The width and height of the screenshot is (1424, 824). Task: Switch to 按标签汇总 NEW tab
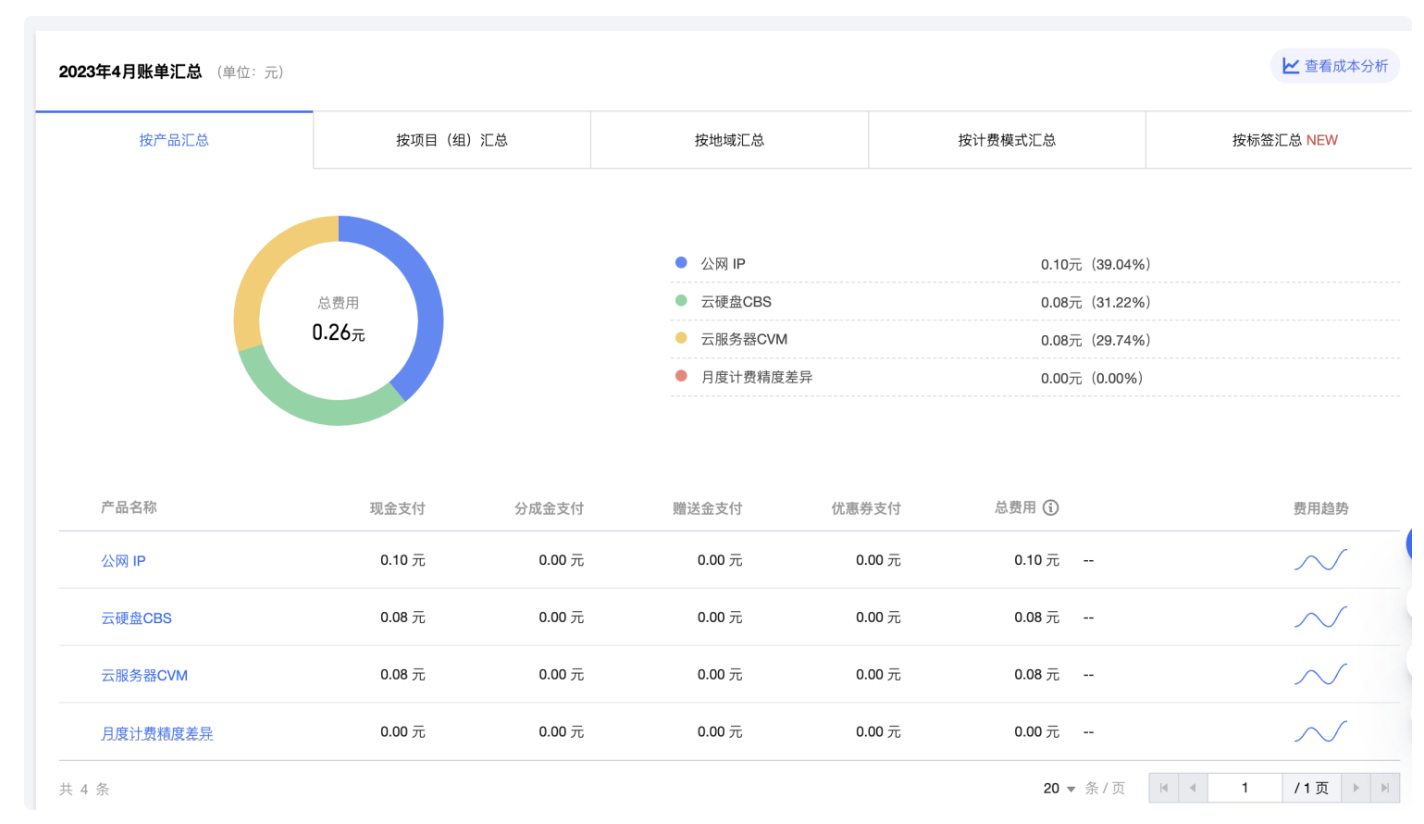click(x=1284, y=140)
